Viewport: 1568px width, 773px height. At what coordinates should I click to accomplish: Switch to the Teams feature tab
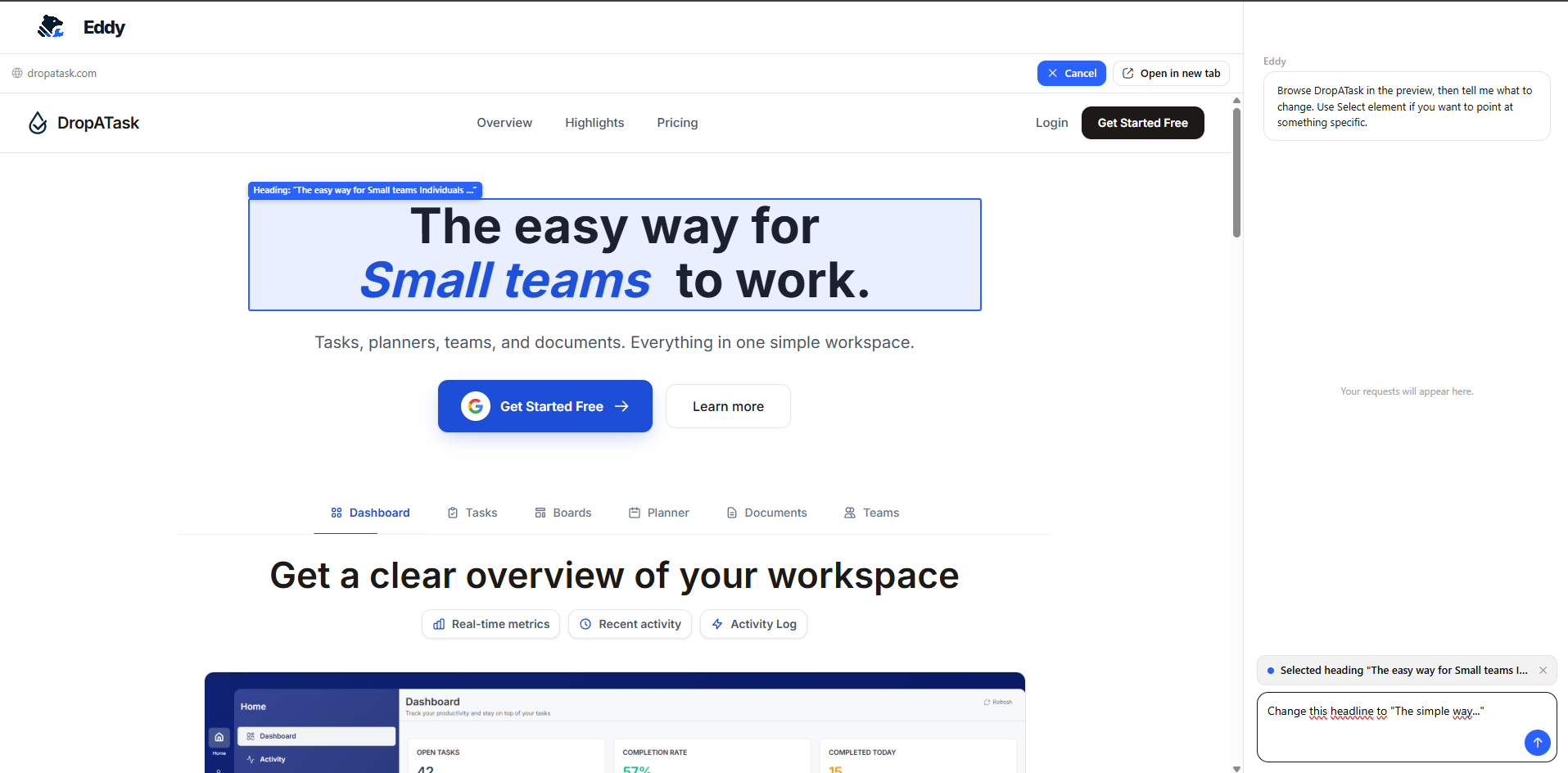pyautogui.click(x=872, y=513)
